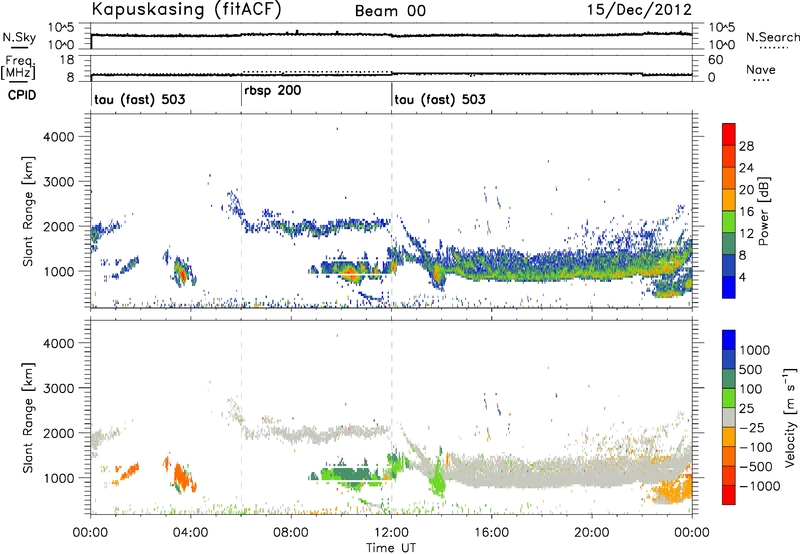This screenshot has width=800, height=554.
Task: Click the '16:00' time tick label
Action: (491, 533)
